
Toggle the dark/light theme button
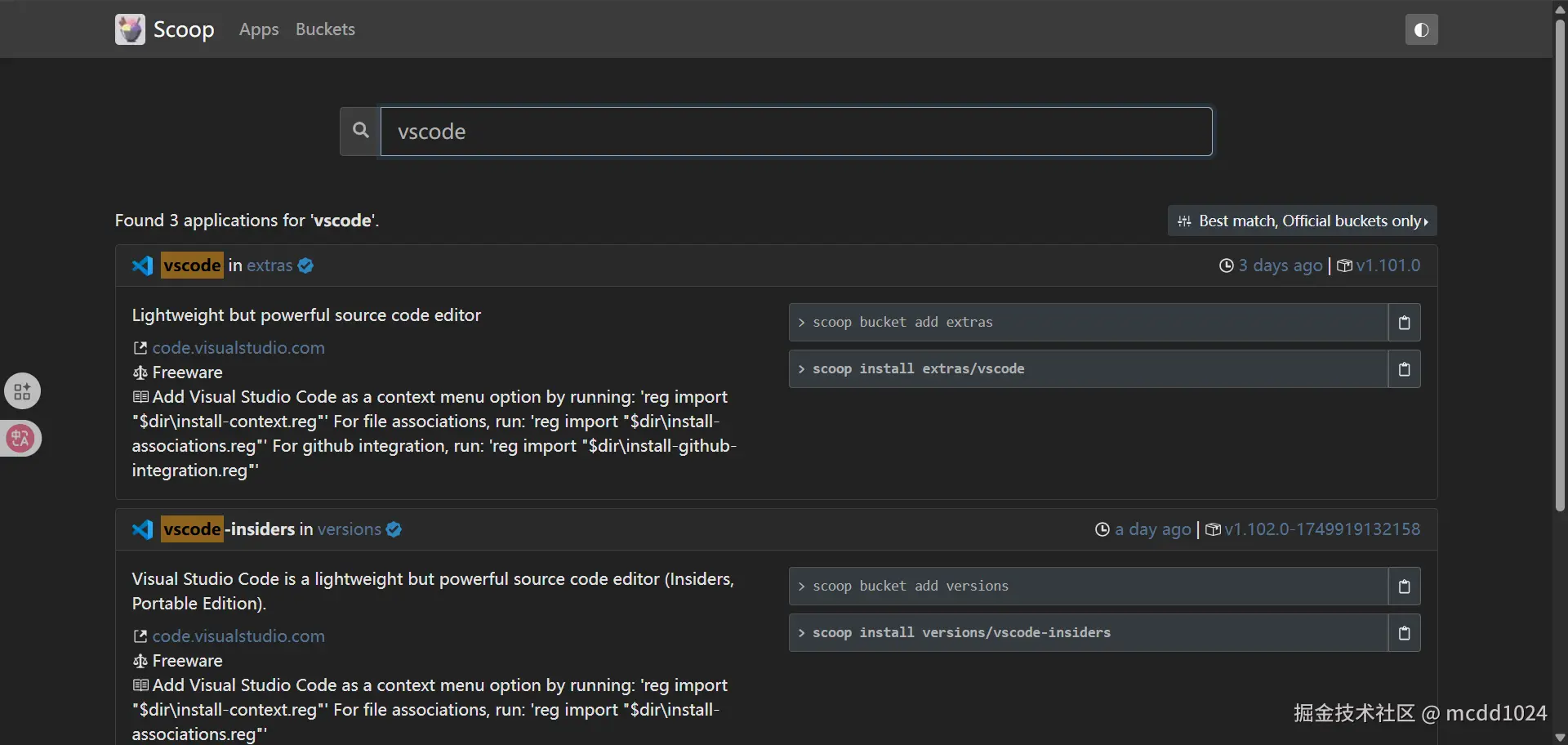click(x=1421, y=30)
